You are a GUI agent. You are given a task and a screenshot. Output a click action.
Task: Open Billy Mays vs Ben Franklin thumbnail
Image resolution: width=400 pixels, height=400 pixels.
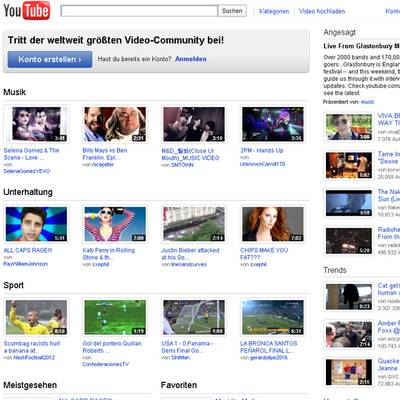115,124
